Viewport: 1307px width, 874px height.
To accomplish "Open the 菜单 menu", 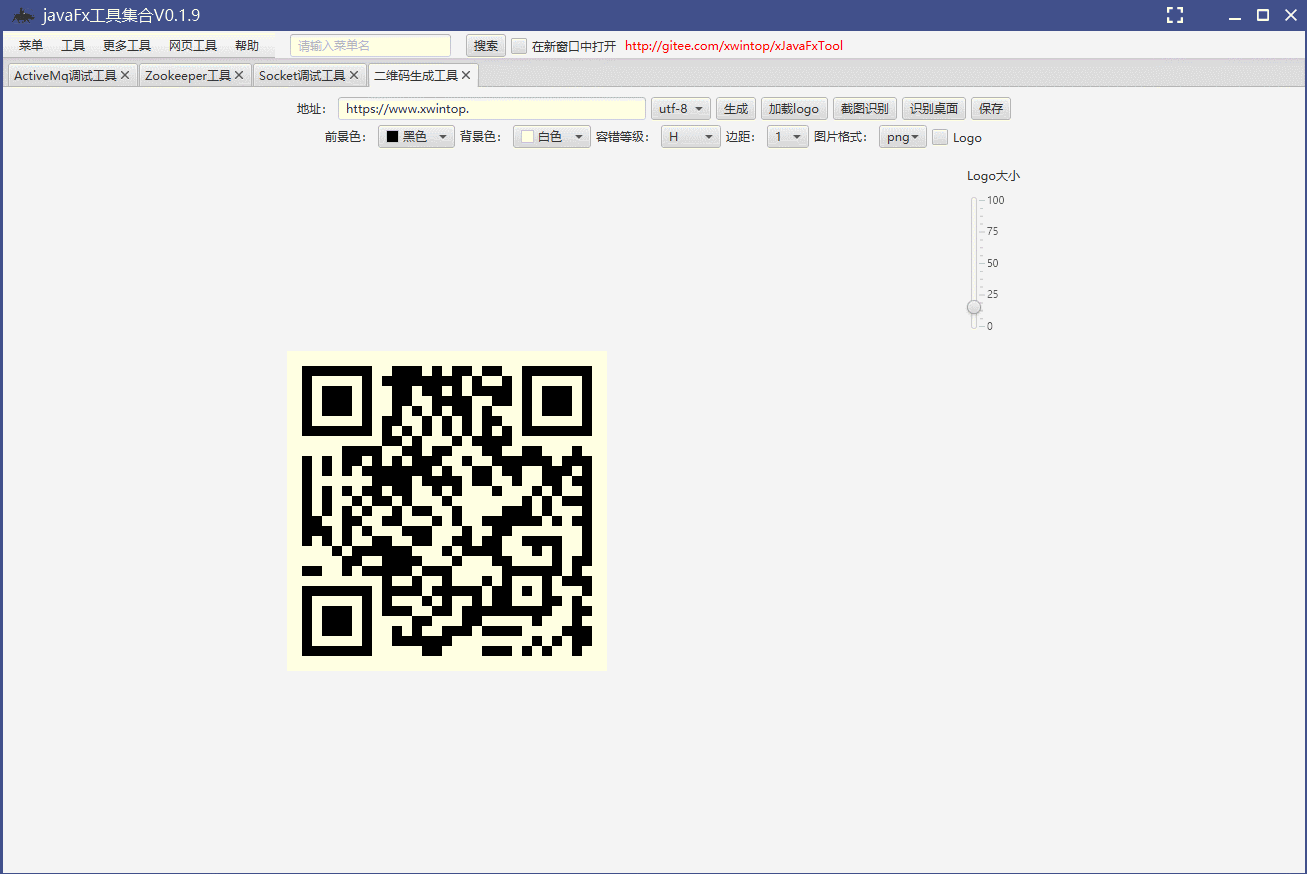I will 31,46.
